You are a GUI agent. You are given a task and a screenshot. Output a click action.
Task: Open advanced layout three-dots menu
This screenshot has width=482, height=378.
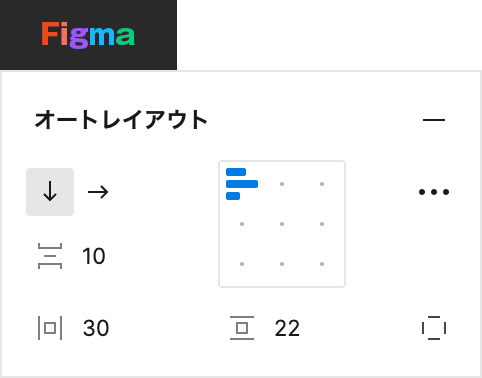(x=434, y=192)
